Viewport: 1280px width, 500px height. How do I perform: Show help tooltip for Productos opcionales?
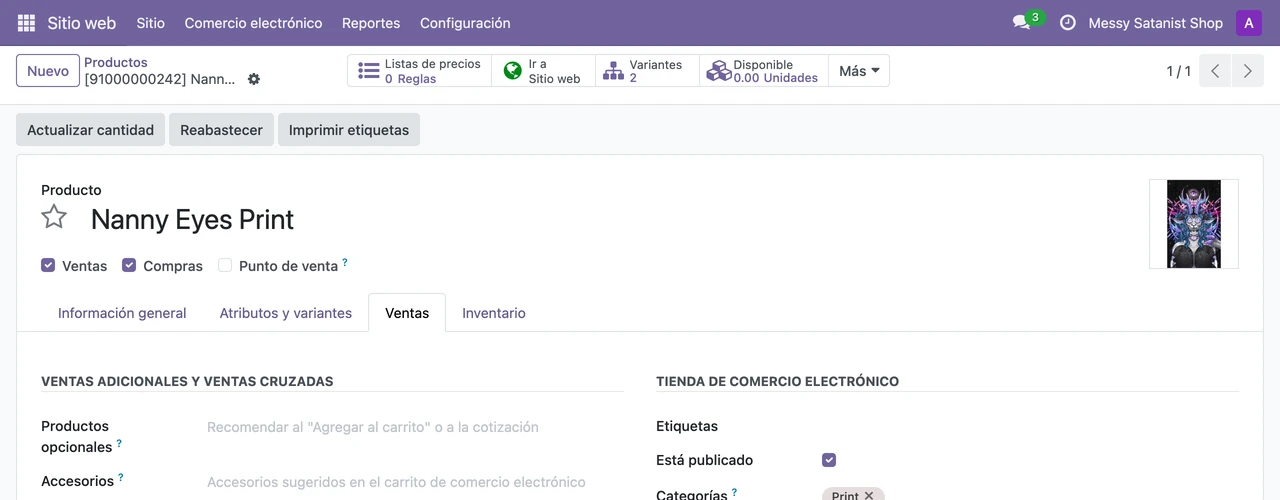[119, 443]
